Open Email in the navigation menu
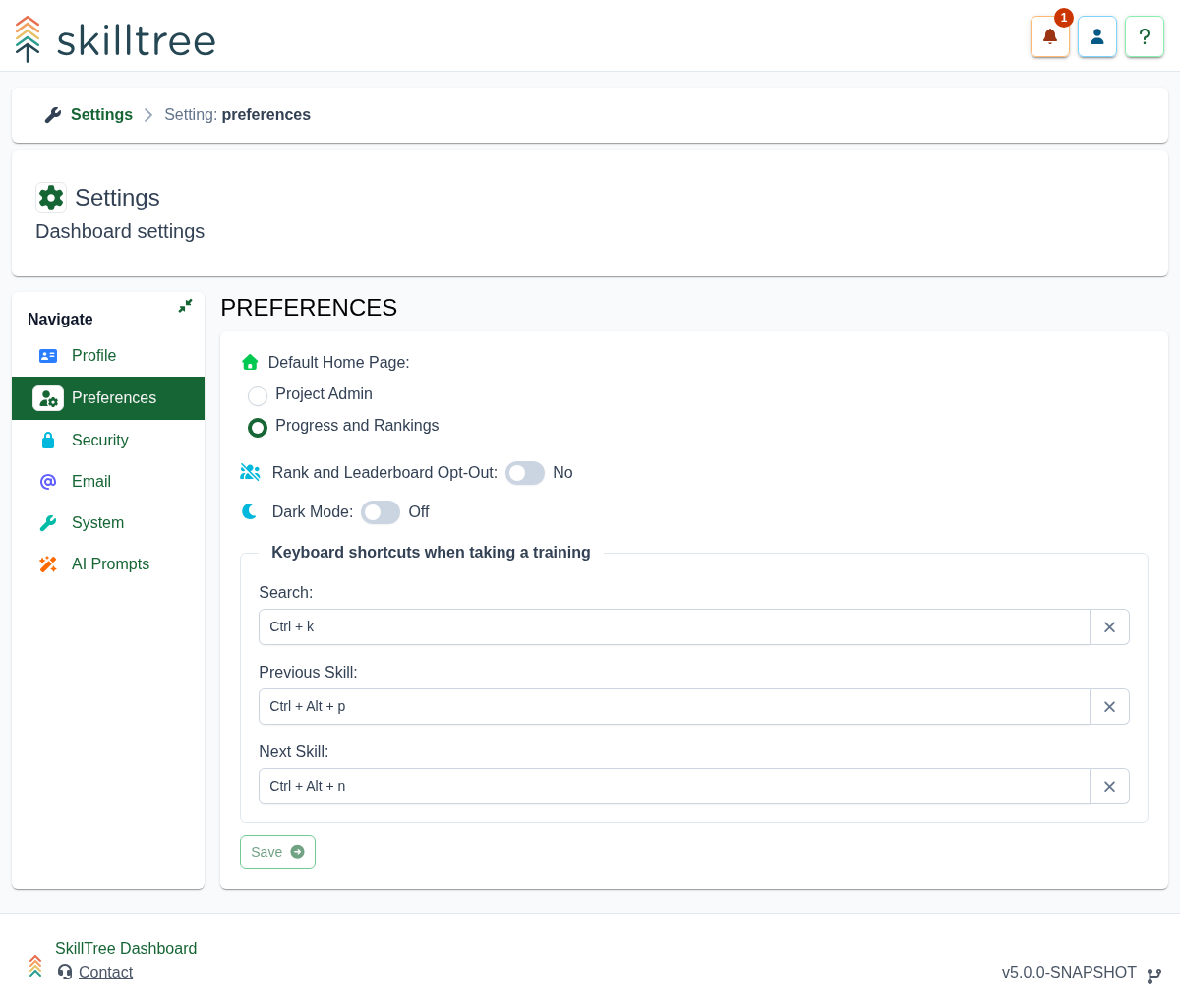Image resolution: width=1180 pixels, height=1008 pixels. [x=108, y=482]
